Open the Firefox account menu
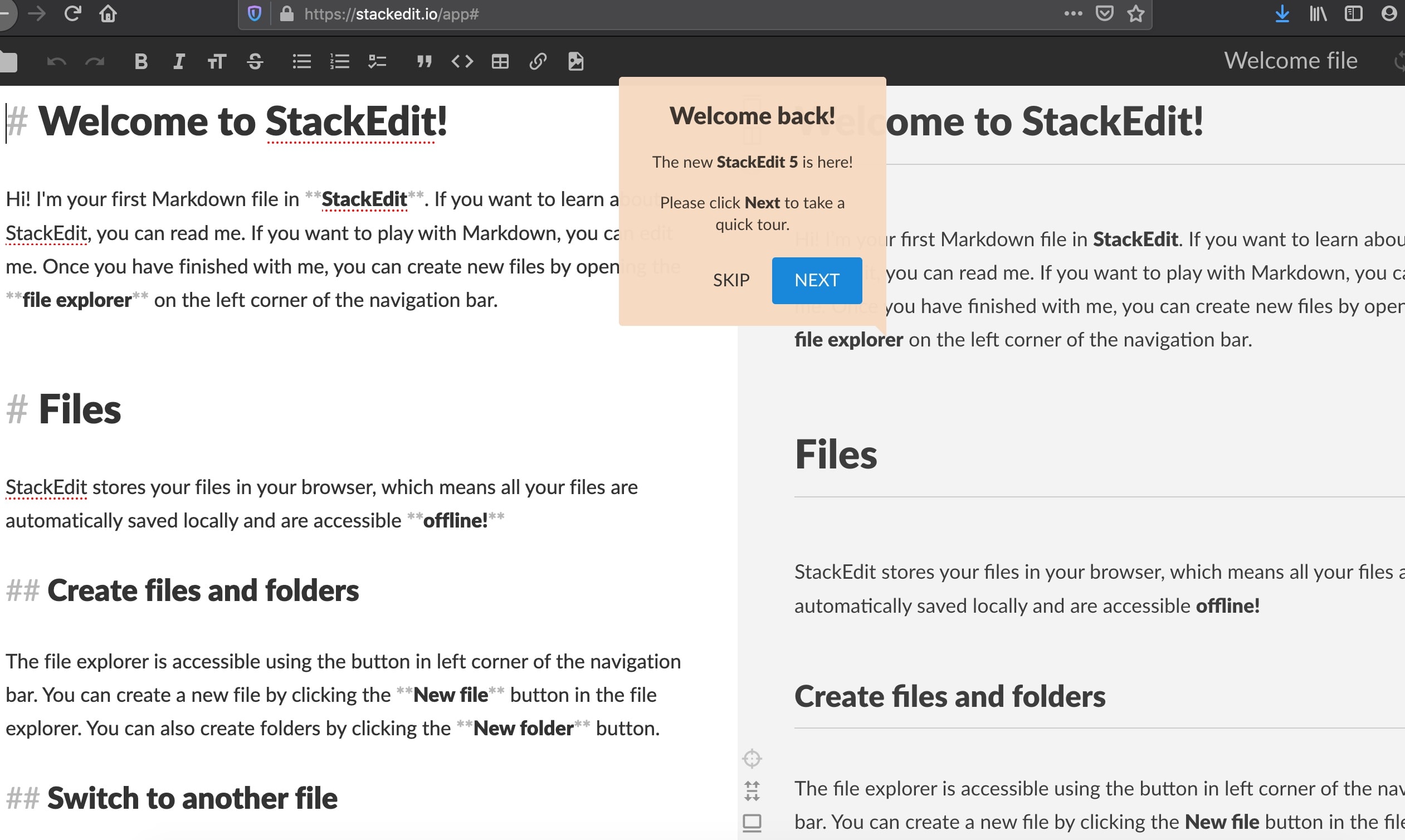The width and height of the screenshot is (1405, 840). [1389, 13]
